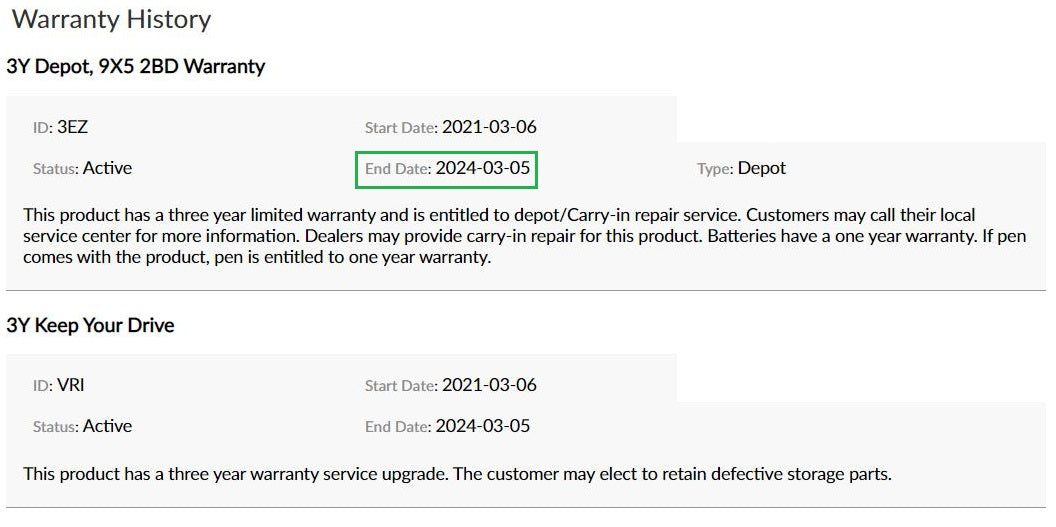1056x527 pixels.
Task: Select the Depot type value
Action: (762, 168)
